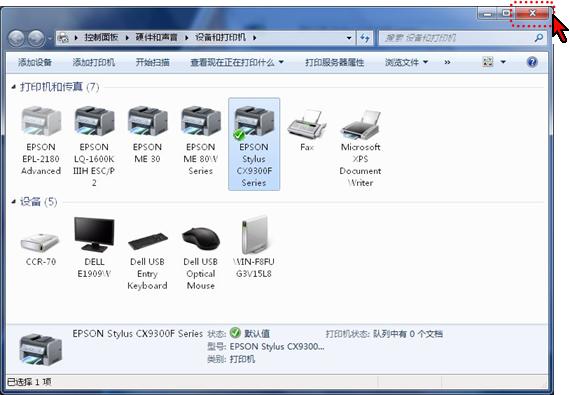Minimize the Devices and Printers window

click(x=487, y=14)
